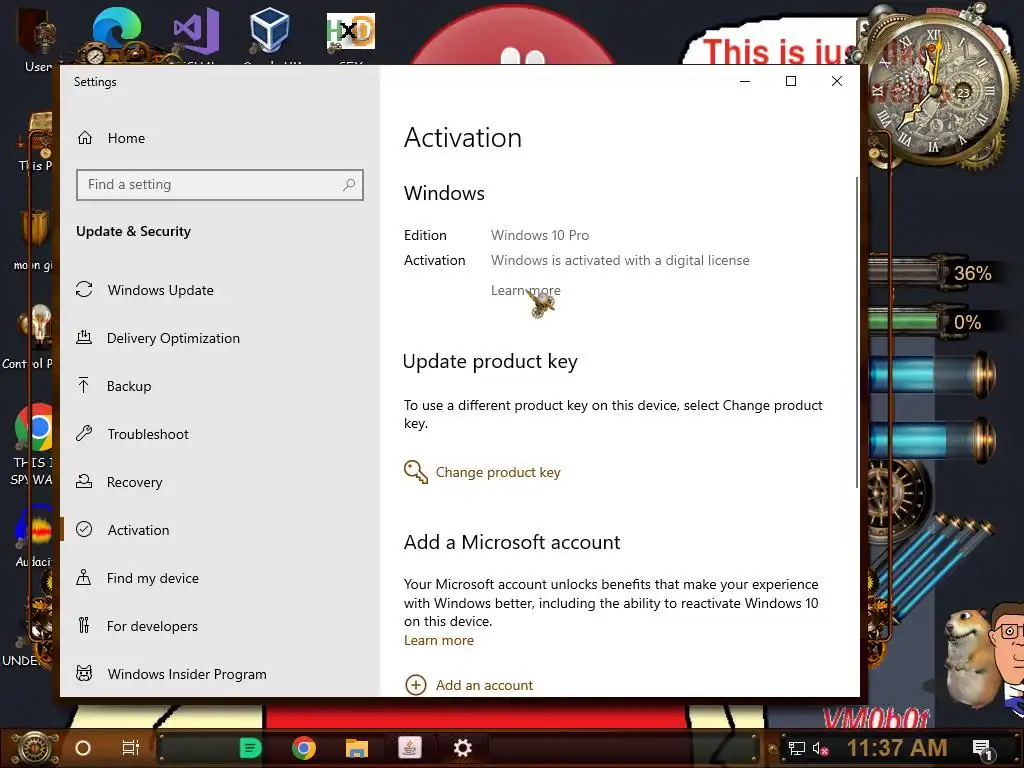Click the muted volume tray icon
Screen dimensions: 1024x768
pyautogui.click(x=820, y=748)
